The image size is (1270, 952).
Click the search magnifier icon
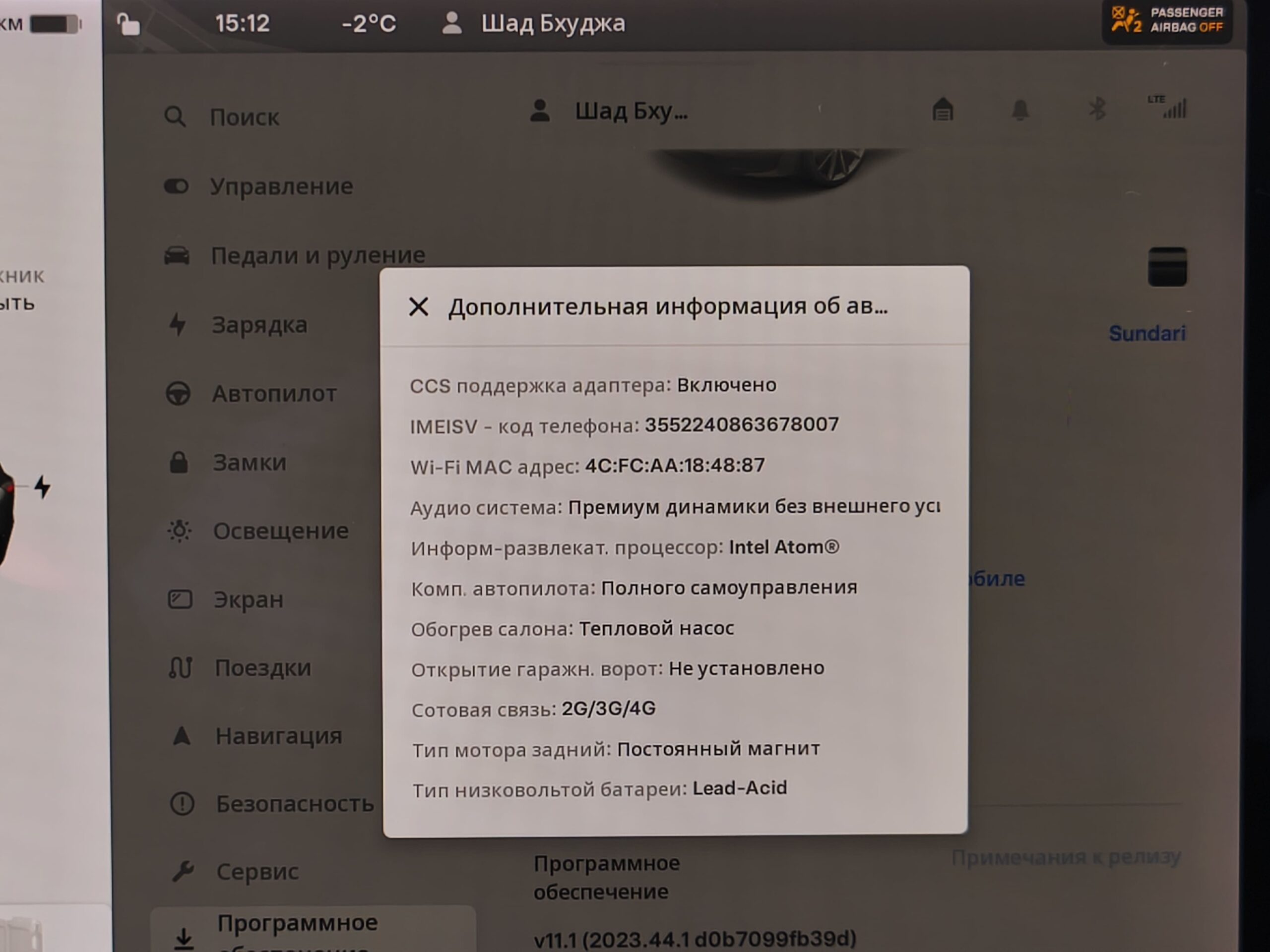pos(175,117)
